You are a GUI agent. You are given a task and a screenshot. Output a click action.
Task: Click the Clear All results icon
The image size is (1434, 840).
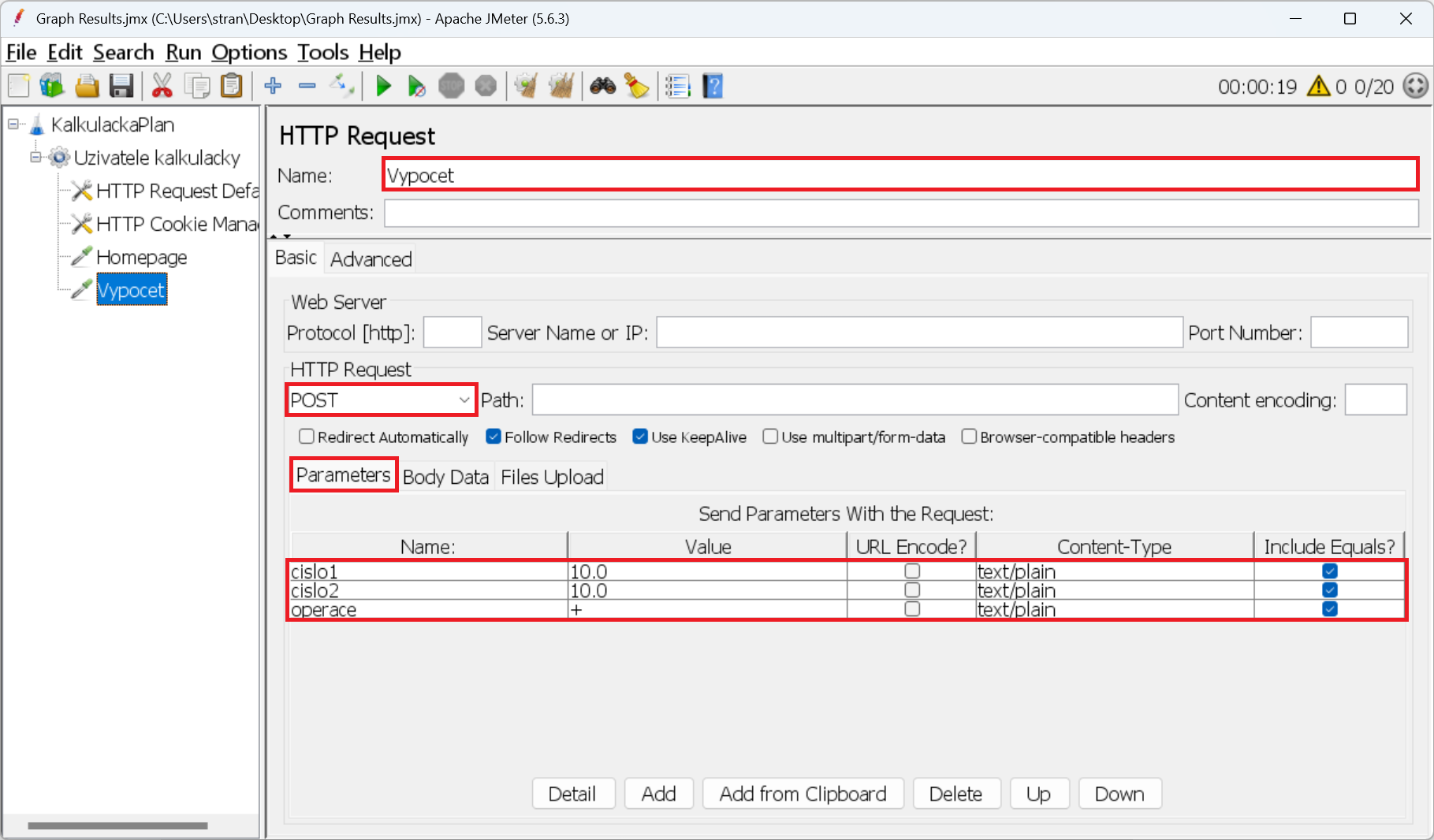[561, 86]
